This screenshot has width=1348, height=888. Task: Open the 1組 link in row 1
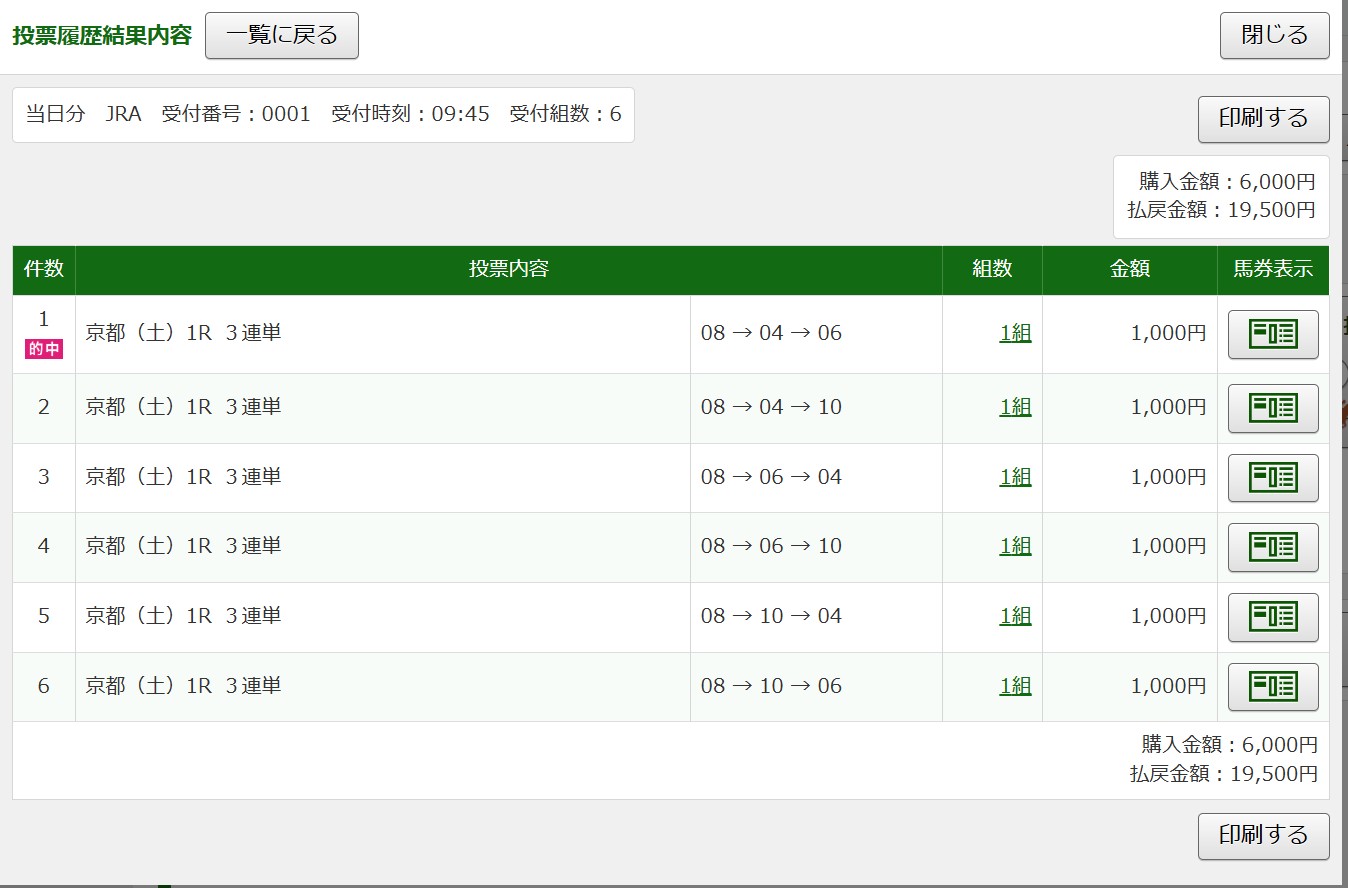[x=1014, y=334]
